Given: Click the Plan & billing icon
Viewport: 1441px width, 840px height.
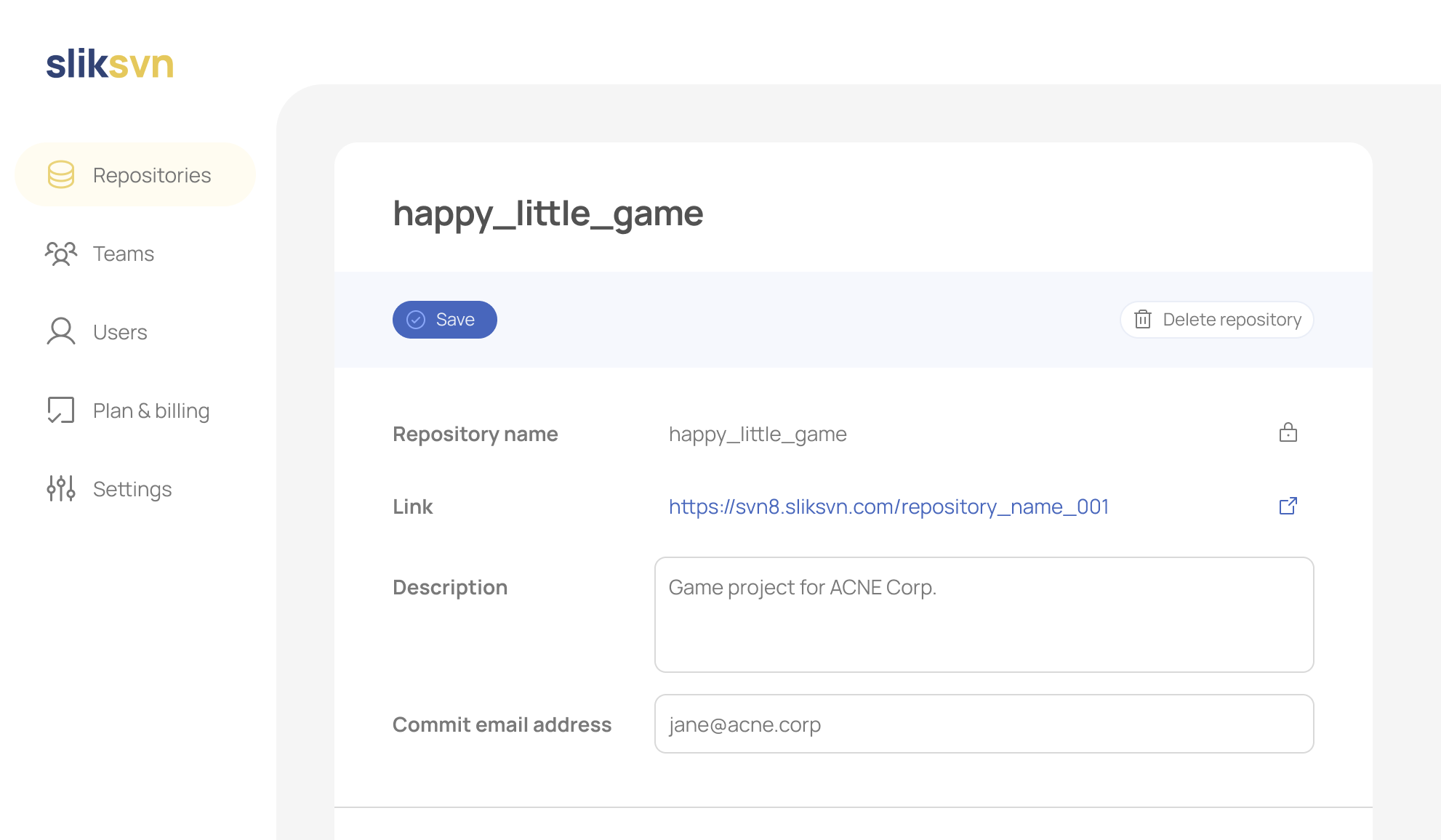Looking at the screenshot, I should click(x=61, y=410).
